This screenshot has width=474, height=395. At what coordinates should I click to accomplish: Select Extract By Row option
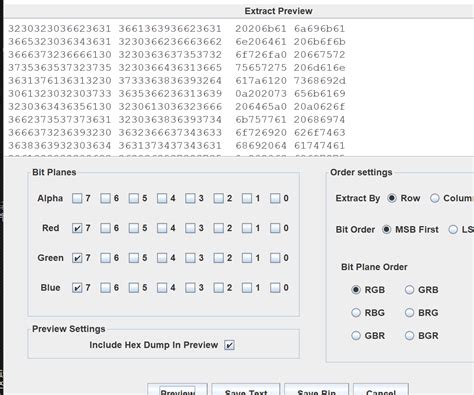pos(392,198)
